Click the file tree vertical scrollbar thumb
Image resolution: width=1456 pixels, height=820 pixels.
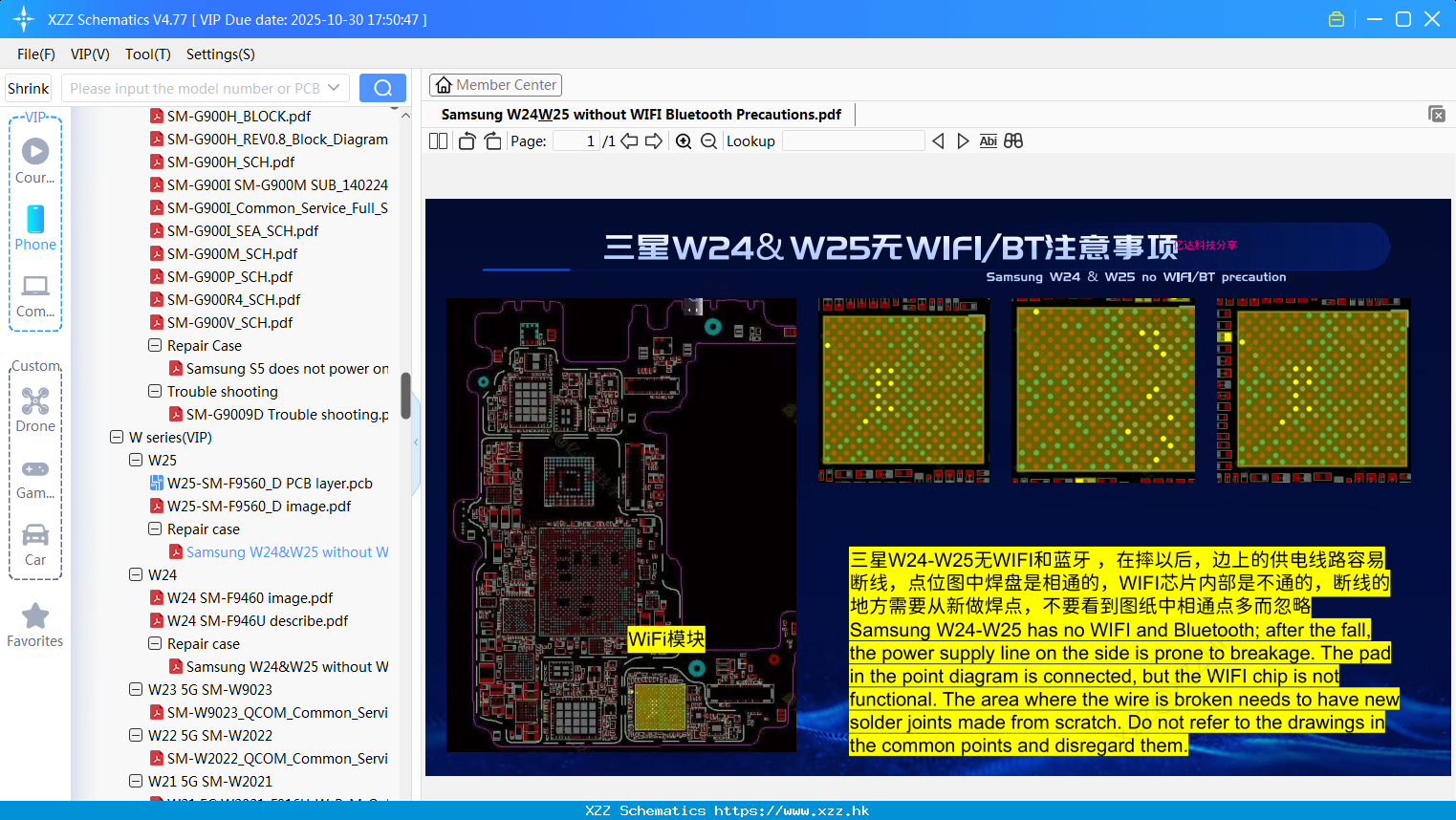tap(405, 396)
